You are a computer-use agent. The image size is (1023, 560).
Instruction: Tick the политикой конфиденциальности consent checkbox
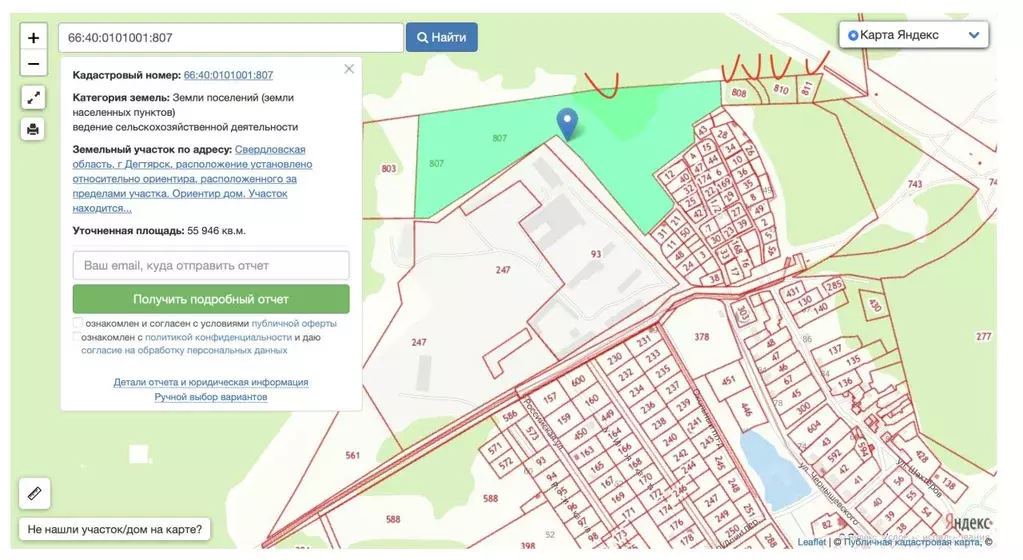point(78,337)
